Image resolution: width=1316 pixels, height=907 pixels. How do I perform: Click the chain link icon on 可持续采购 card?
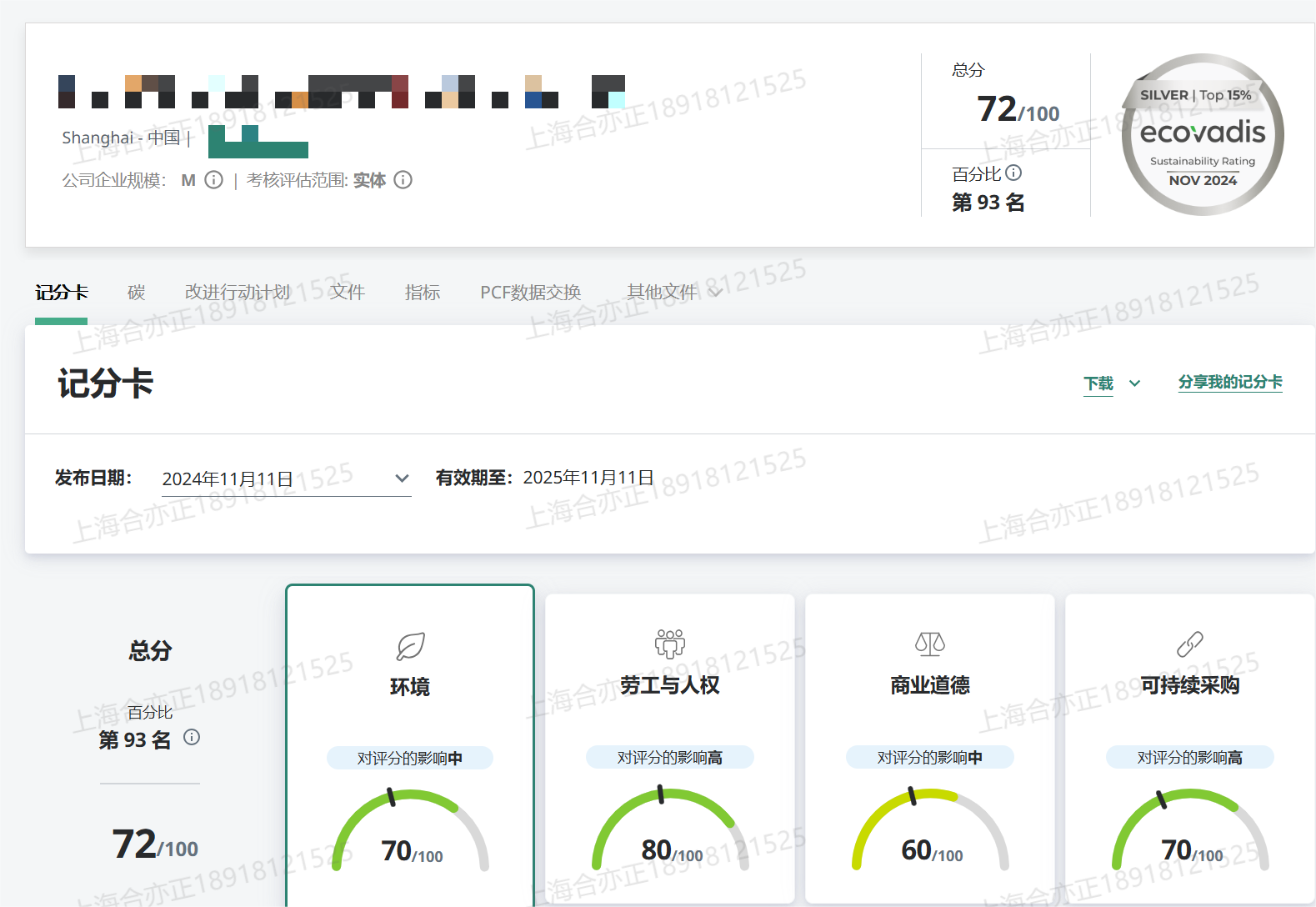click(x=1189, y=644)
